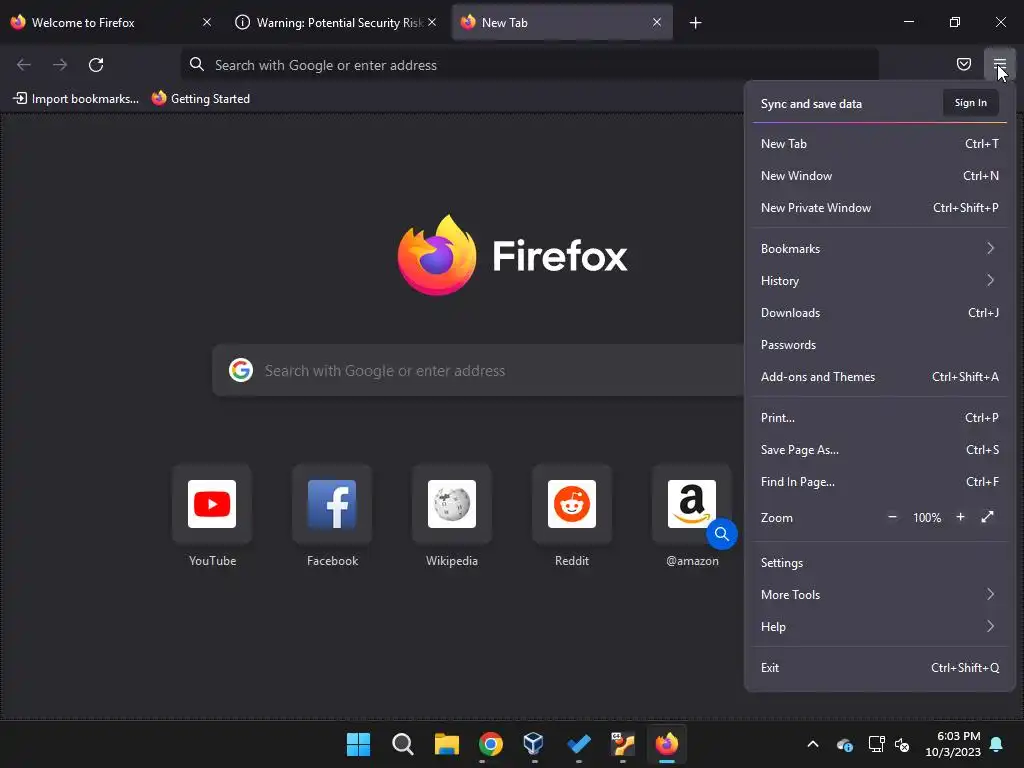Image resolution: width=1024 pixels, height=768 pixels.
Task: Open a new tab with plus button
Action: 696,23
